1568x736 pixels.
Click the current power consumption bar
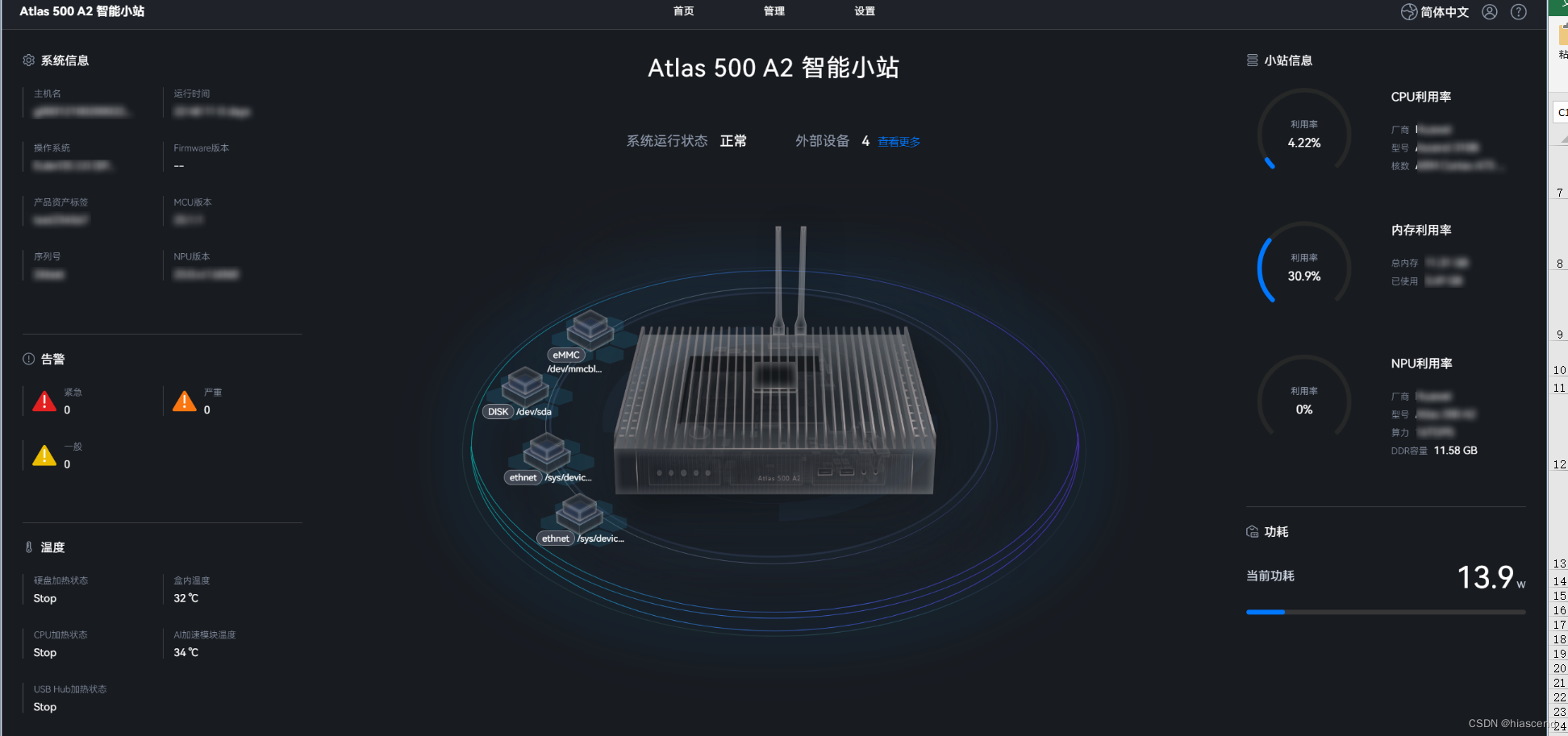click(x=1386, y=612)
